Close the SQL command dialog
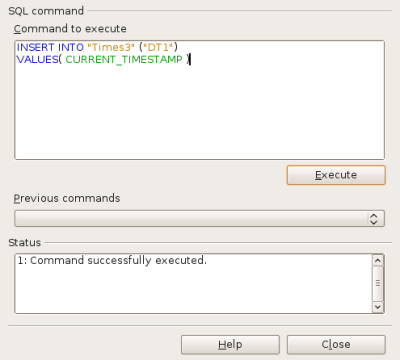 [336, 344]
